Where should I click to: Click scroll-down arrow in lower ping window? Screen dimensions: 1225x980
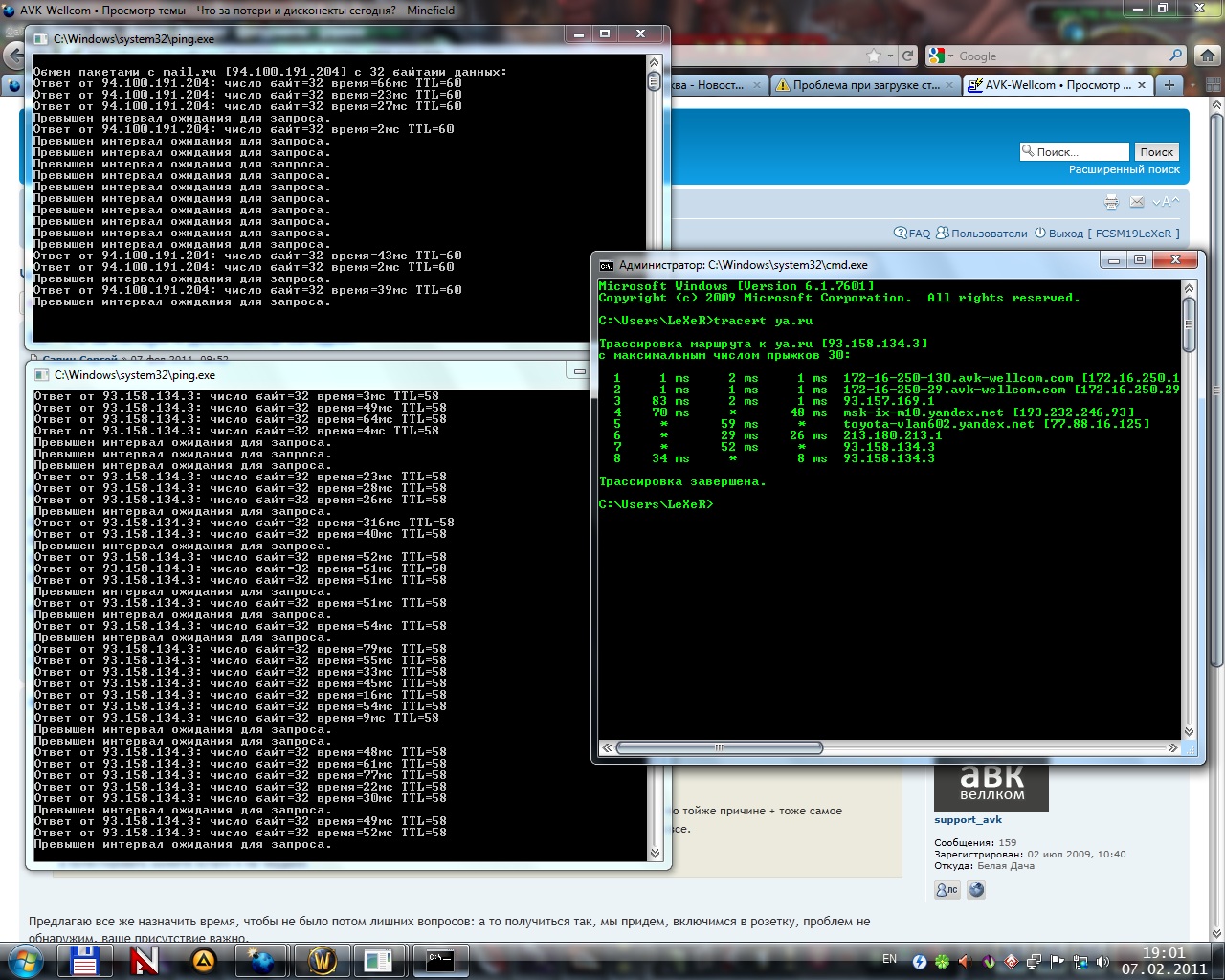click(655, 853)
